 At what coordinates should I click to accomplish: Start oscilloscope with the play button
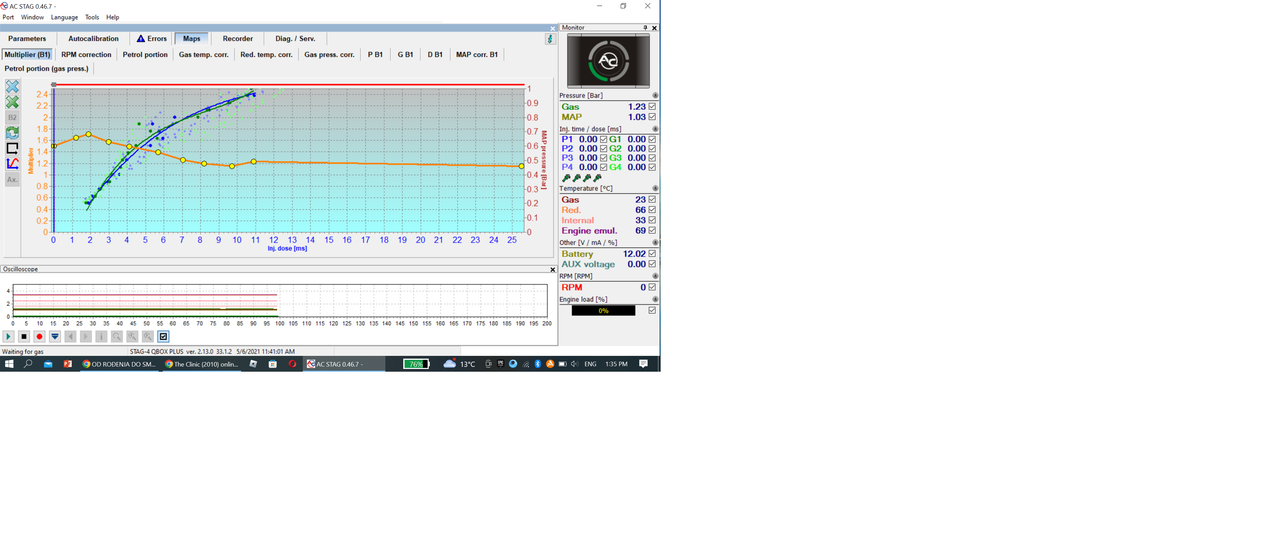[x=8, y=337]
